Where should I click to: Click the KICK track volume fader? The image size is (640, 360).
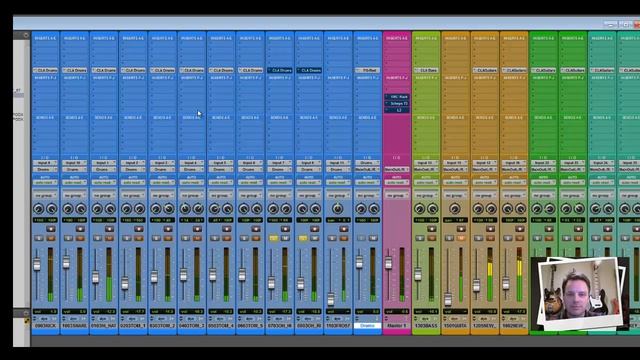click(37, 264)
